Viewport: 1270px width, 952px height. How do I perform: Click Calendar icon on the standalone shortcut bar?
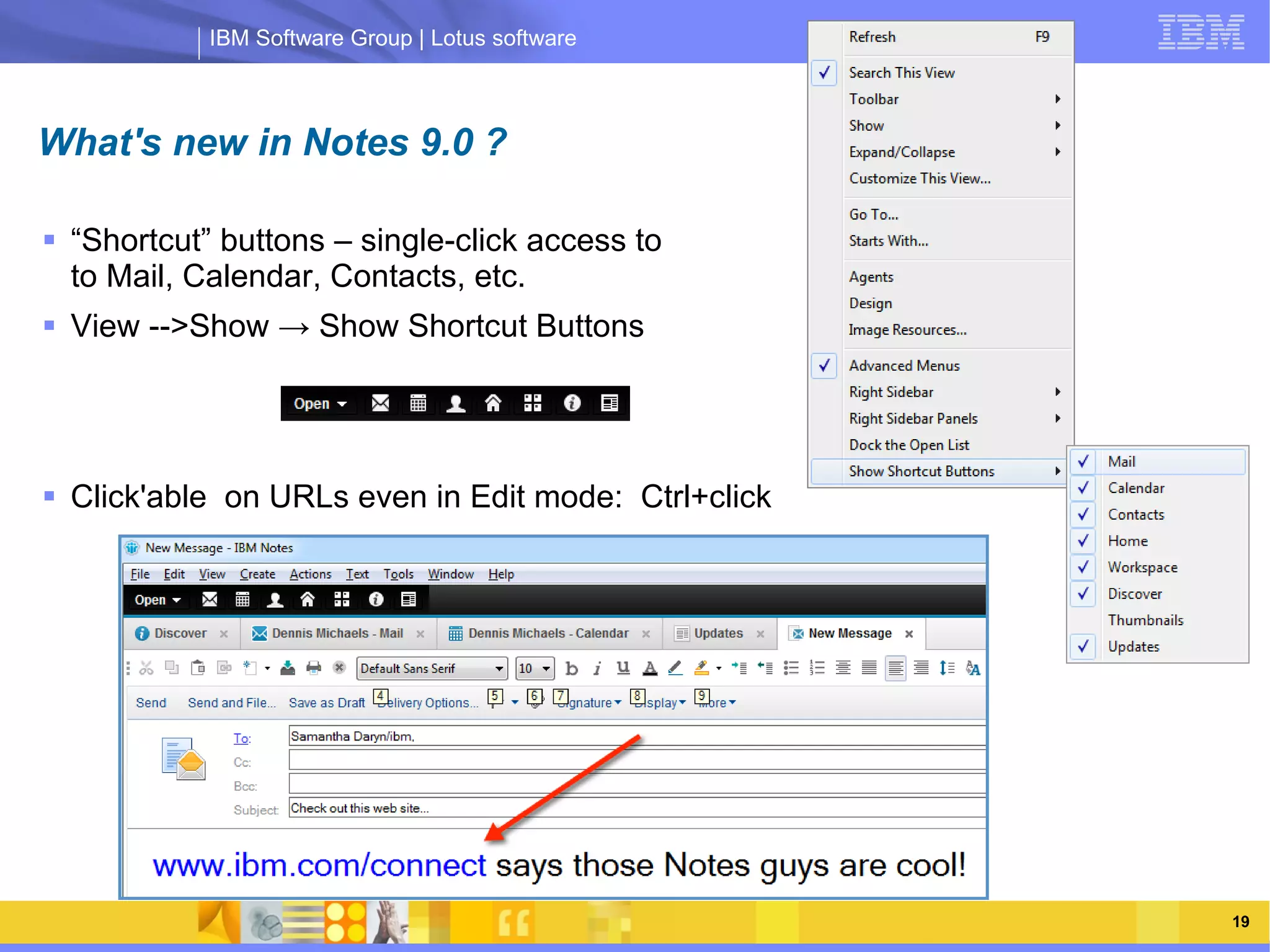(419, 403)
